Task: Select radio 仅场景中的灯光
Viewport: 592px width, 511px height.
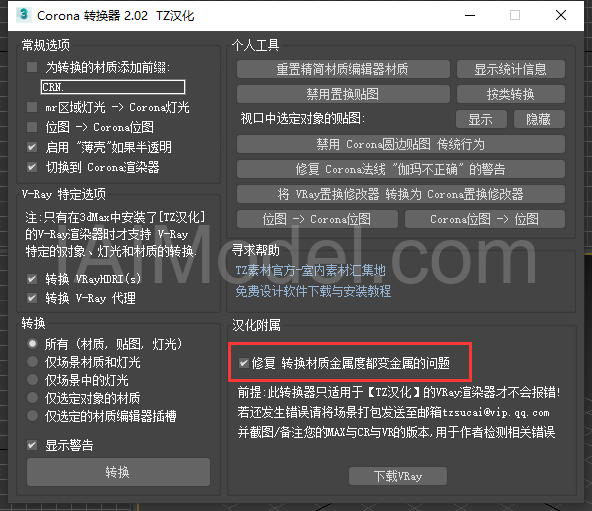Action: tap(32, 380)
